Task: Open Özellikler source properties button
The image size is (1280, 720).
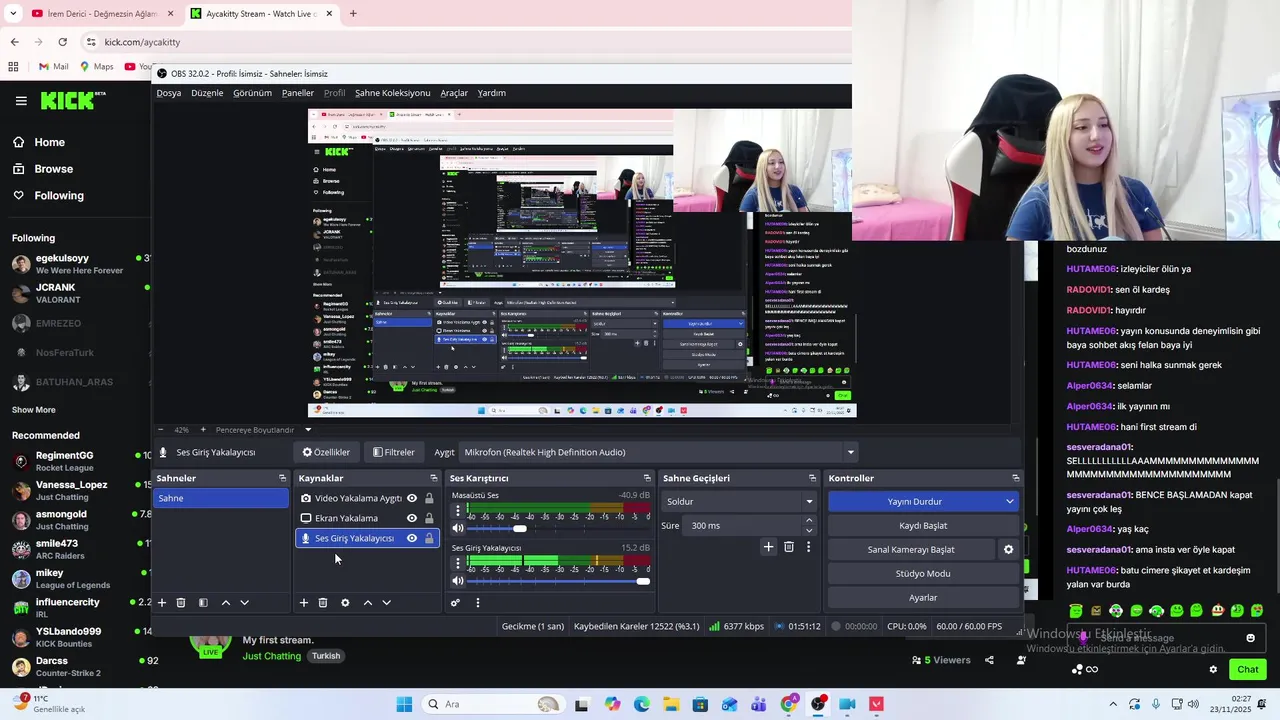Action: click(x=326, y=452)
